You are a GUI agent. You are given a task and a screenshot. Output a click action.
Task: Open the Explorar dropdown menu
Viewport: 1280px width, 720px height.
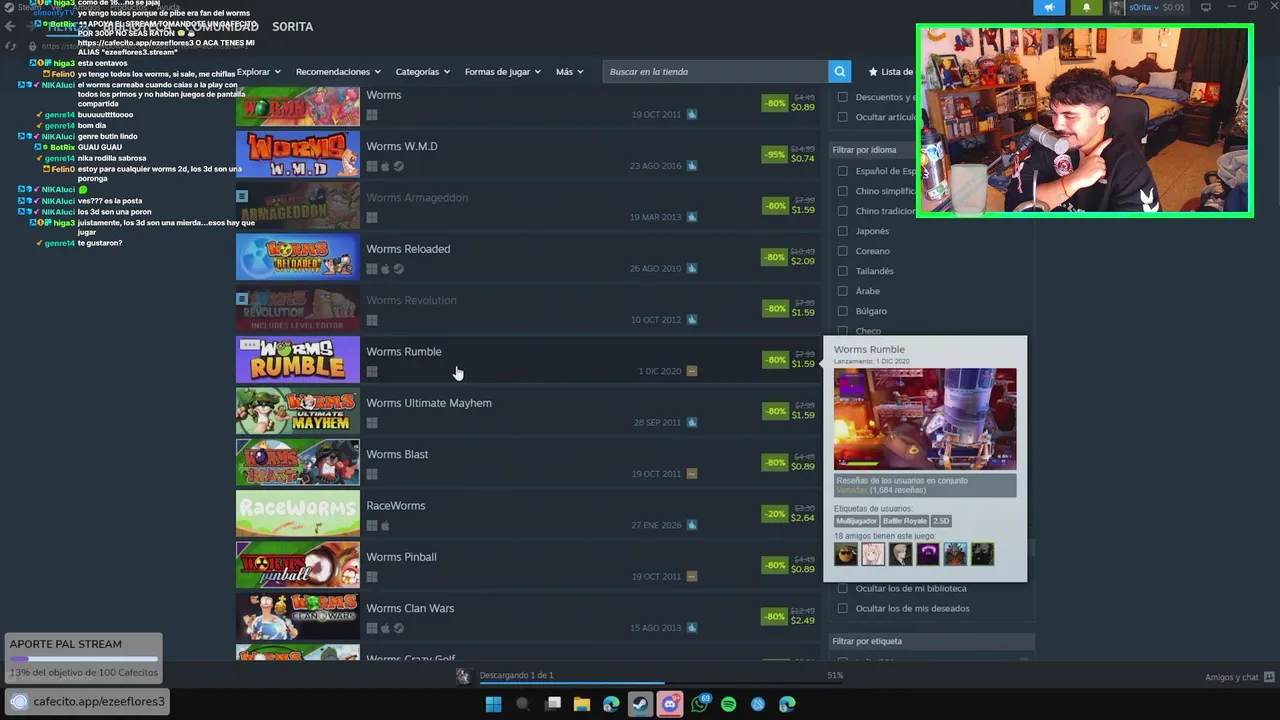click(x=259, y=72)
